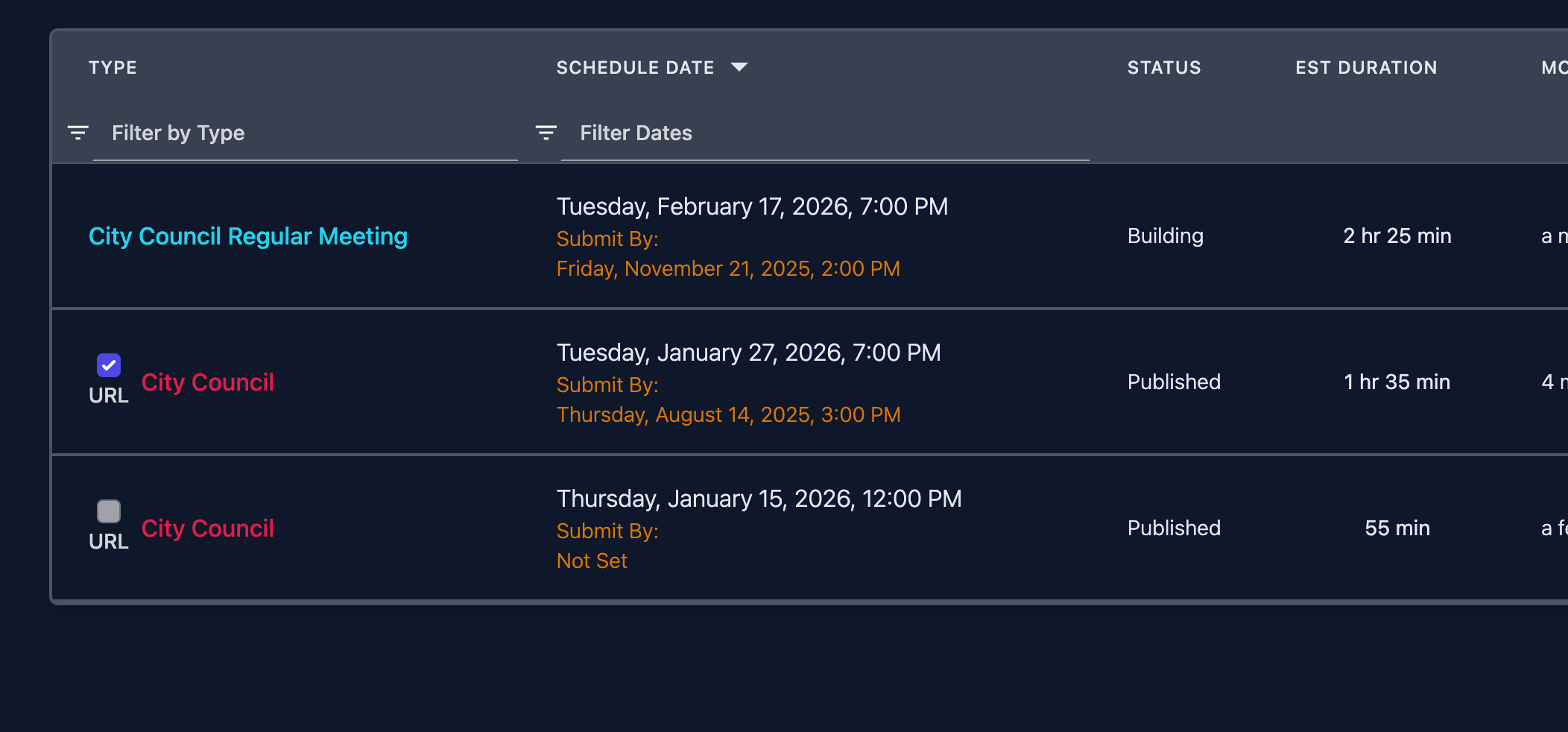Sort by the Est Duration column header
This screenshot has width=1568, height=732.
point(1366,68)
